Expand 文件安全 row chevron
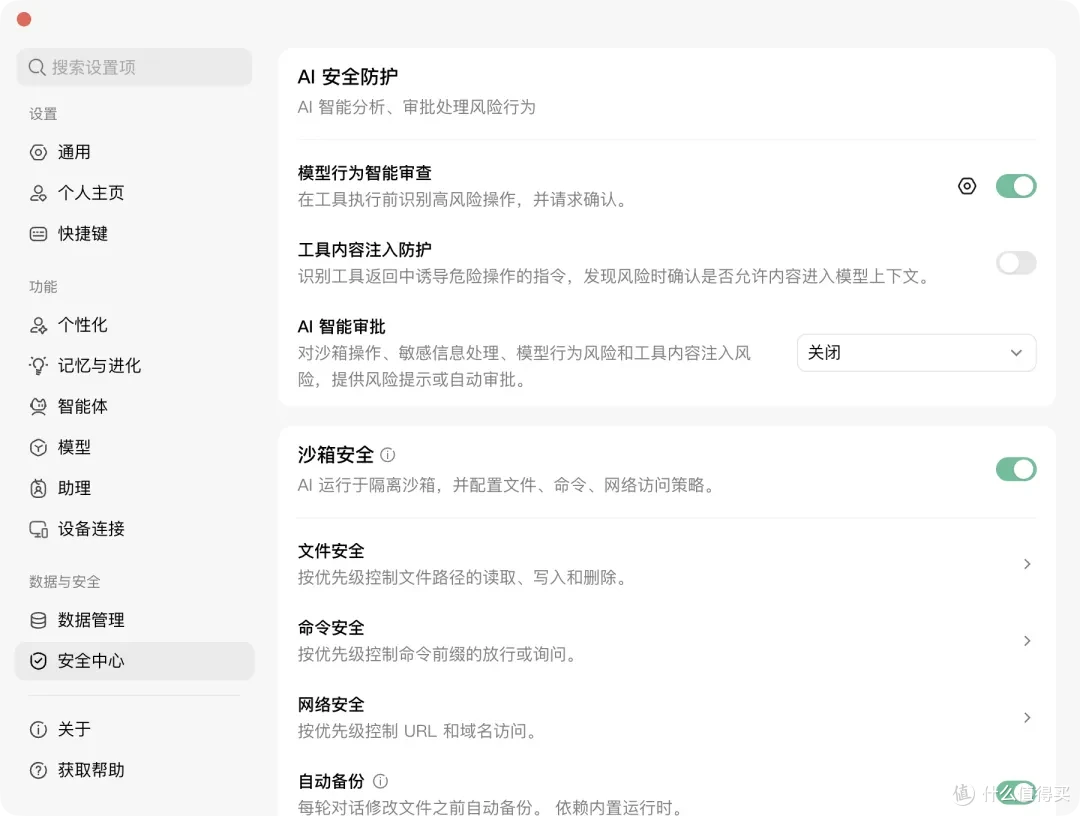 click(x=1027, y=564)
